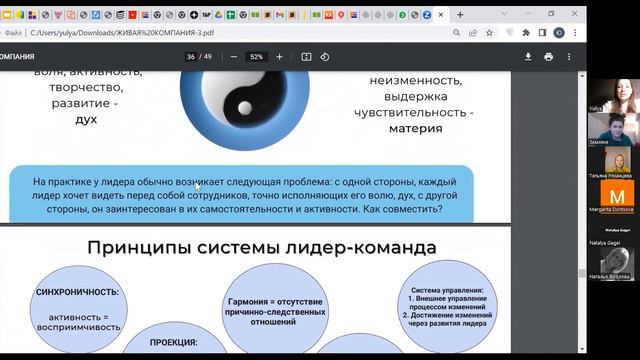Screen dimensions: 640x360
Task: Click the fit to page icon
Action: (306, 57)
